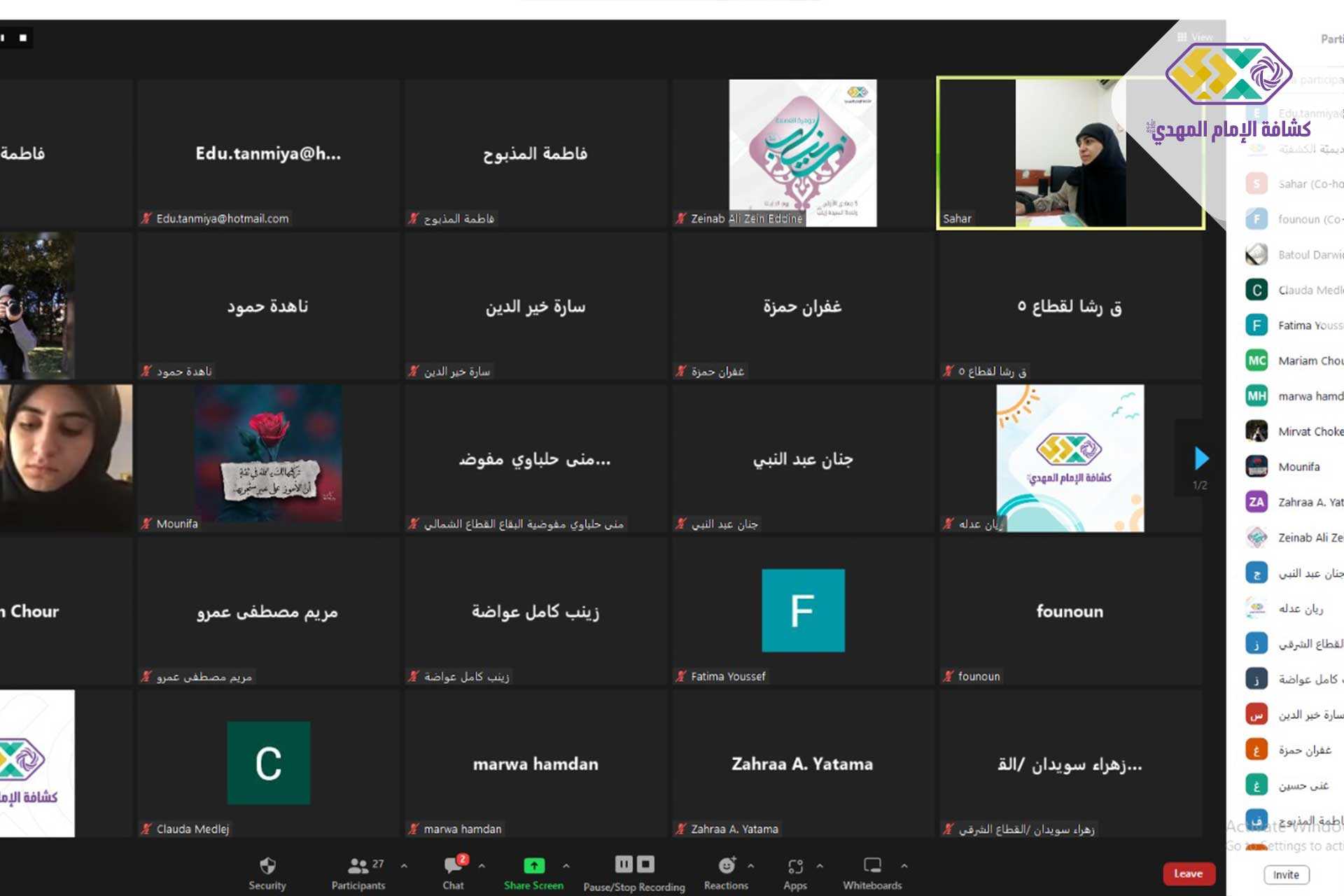
Task: Click the green Share Screen icon
Action: pos(533,866)
